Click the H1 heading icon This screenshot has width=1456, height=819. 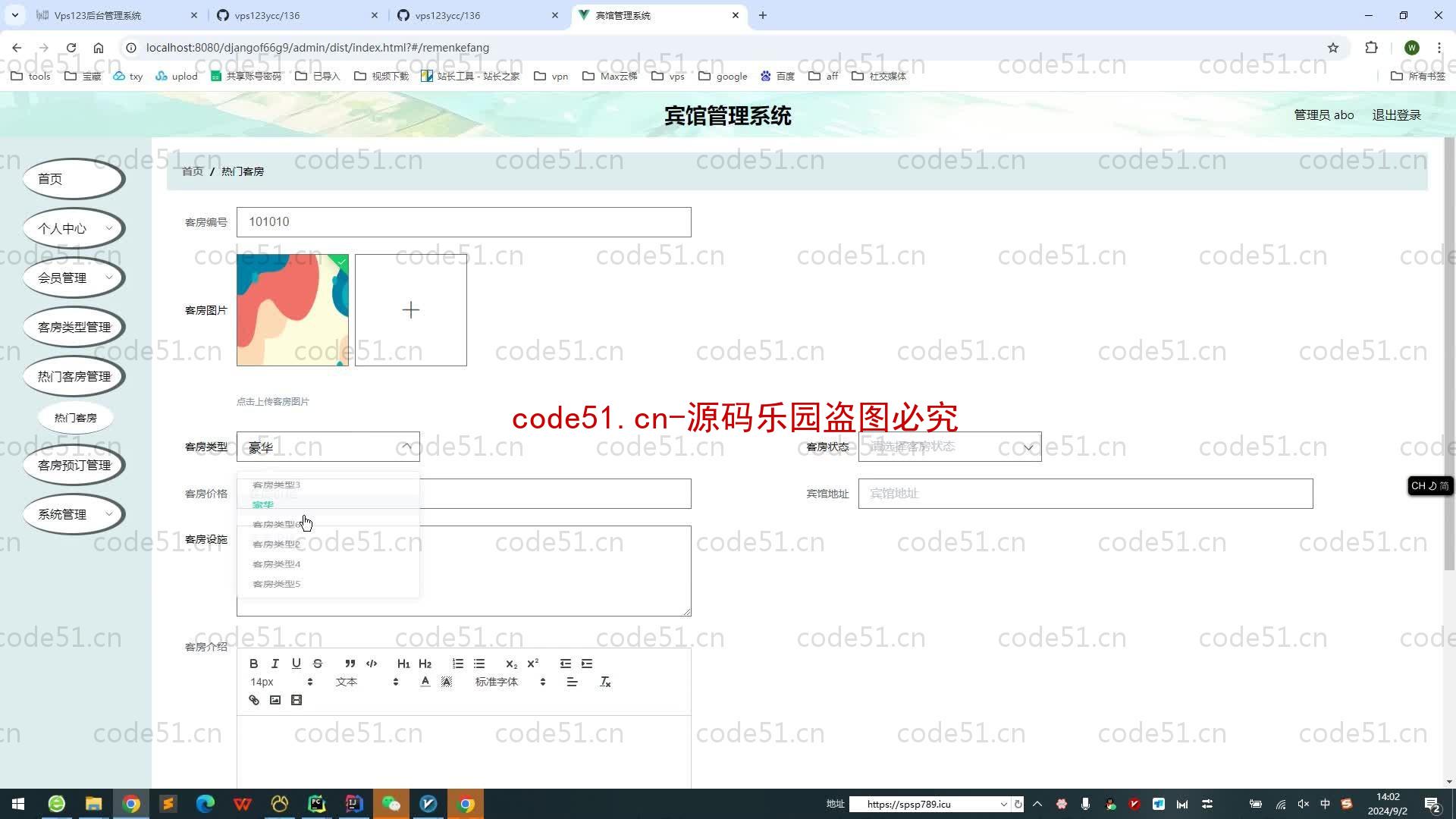[x=404, y=663]
